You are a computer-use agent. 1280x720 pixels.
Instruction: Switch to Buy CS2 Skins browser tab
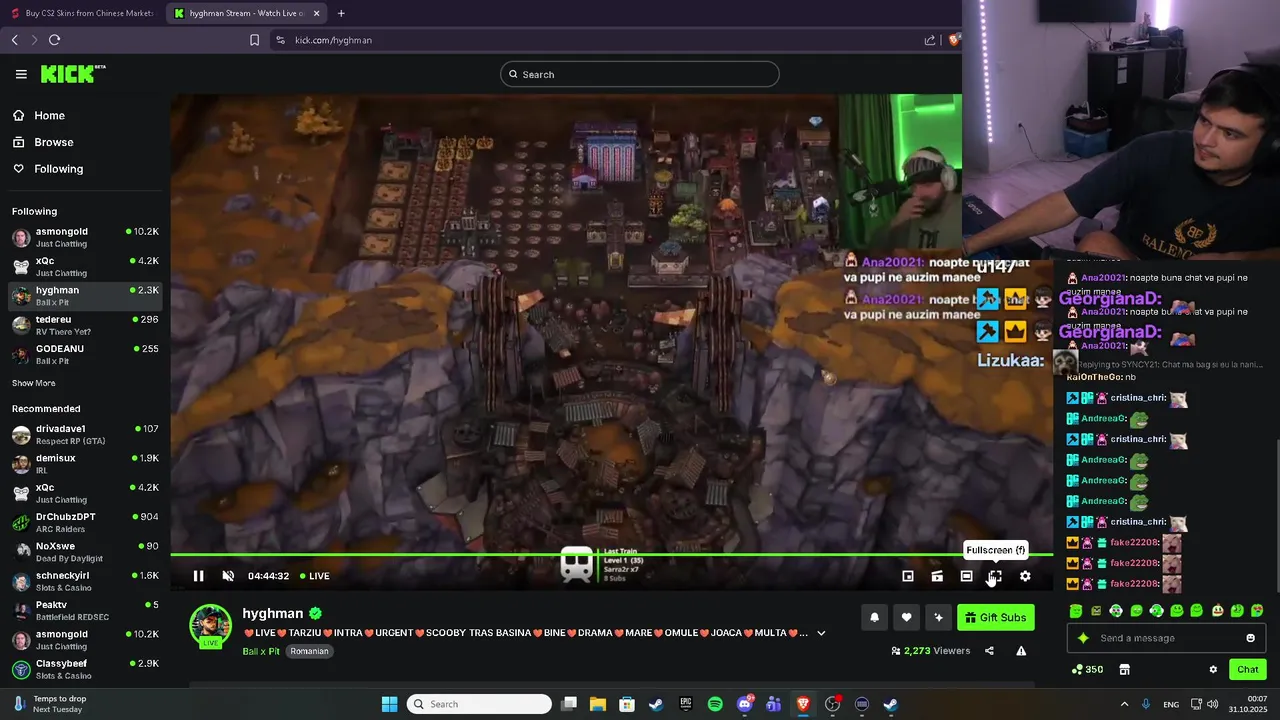[x=82, y=13]
